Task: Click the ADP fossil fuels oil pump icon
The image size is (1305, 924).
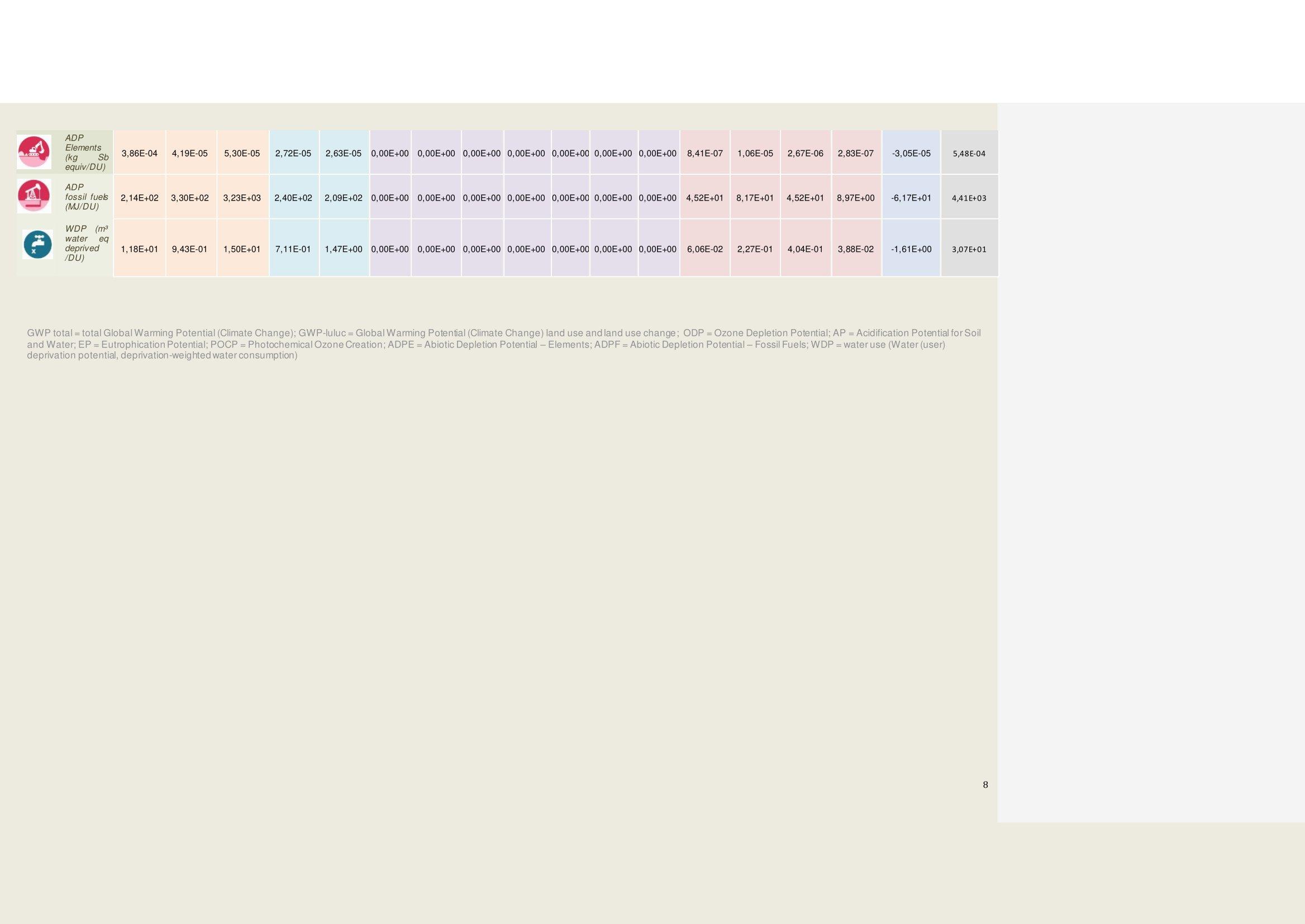Action: (x=34, y=196)
